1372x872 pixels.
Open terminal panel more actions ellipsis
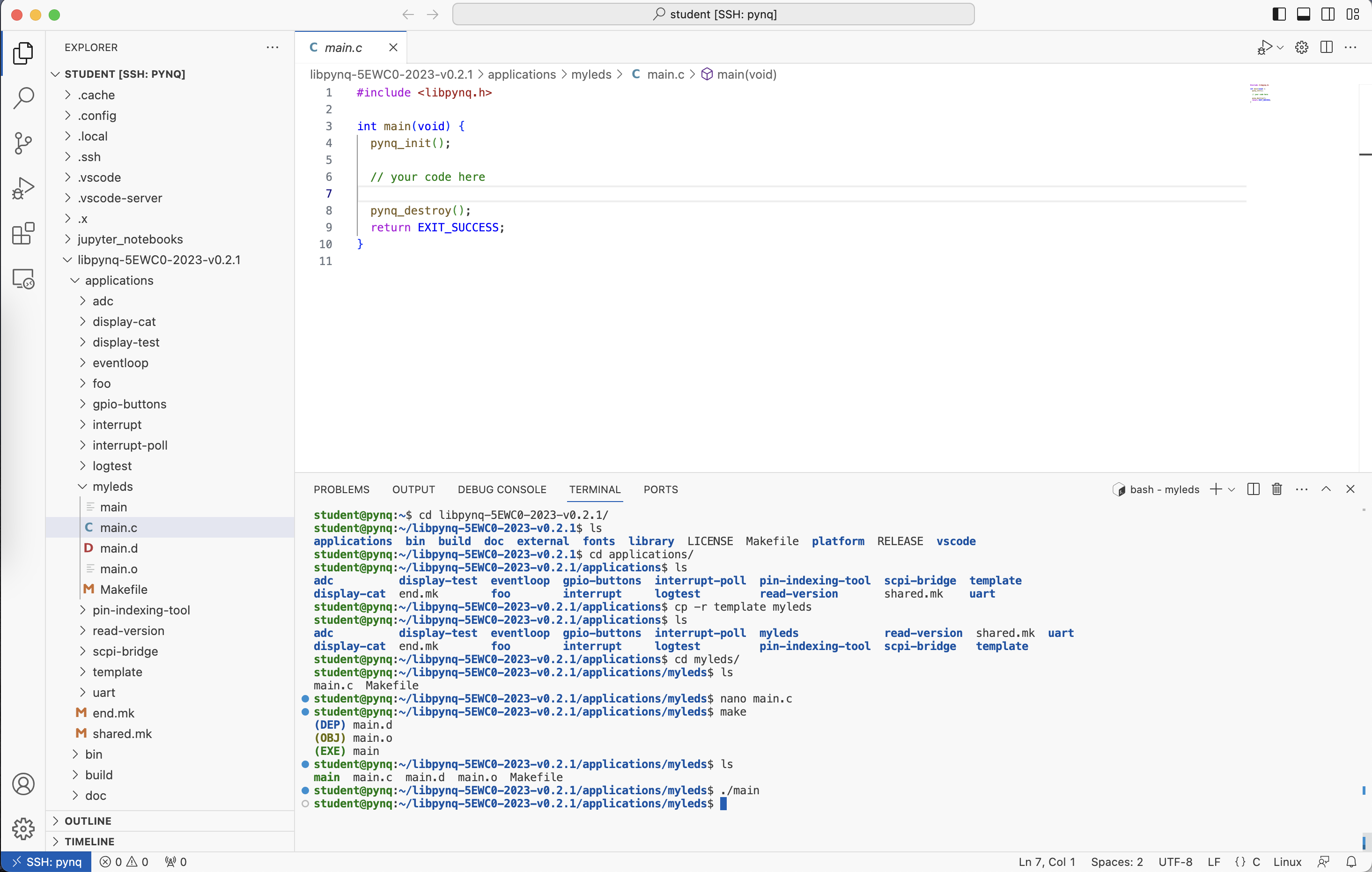tap(1301, 489)
